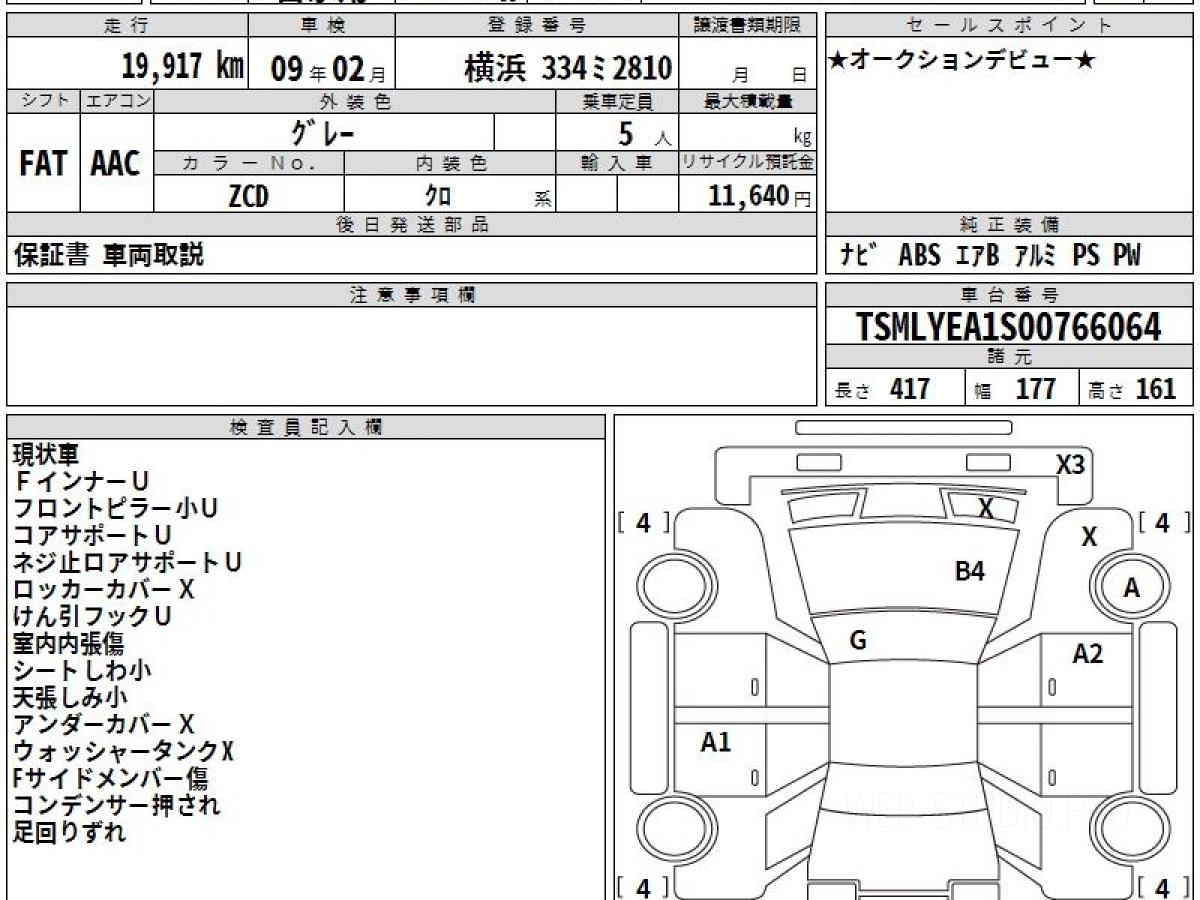Click inside the empty 注意事項欄 box

(410, 355)
